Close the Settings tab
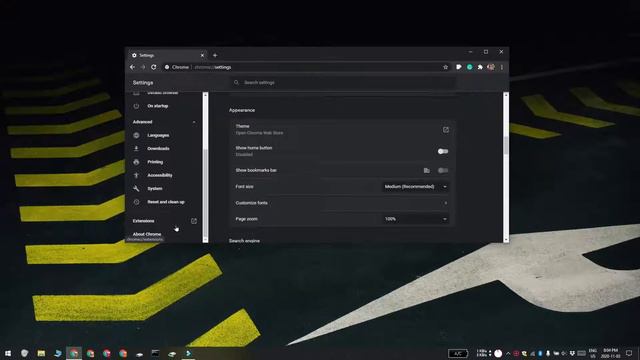The width and height of the screenshot is (640, 360). tap(202, 55)
